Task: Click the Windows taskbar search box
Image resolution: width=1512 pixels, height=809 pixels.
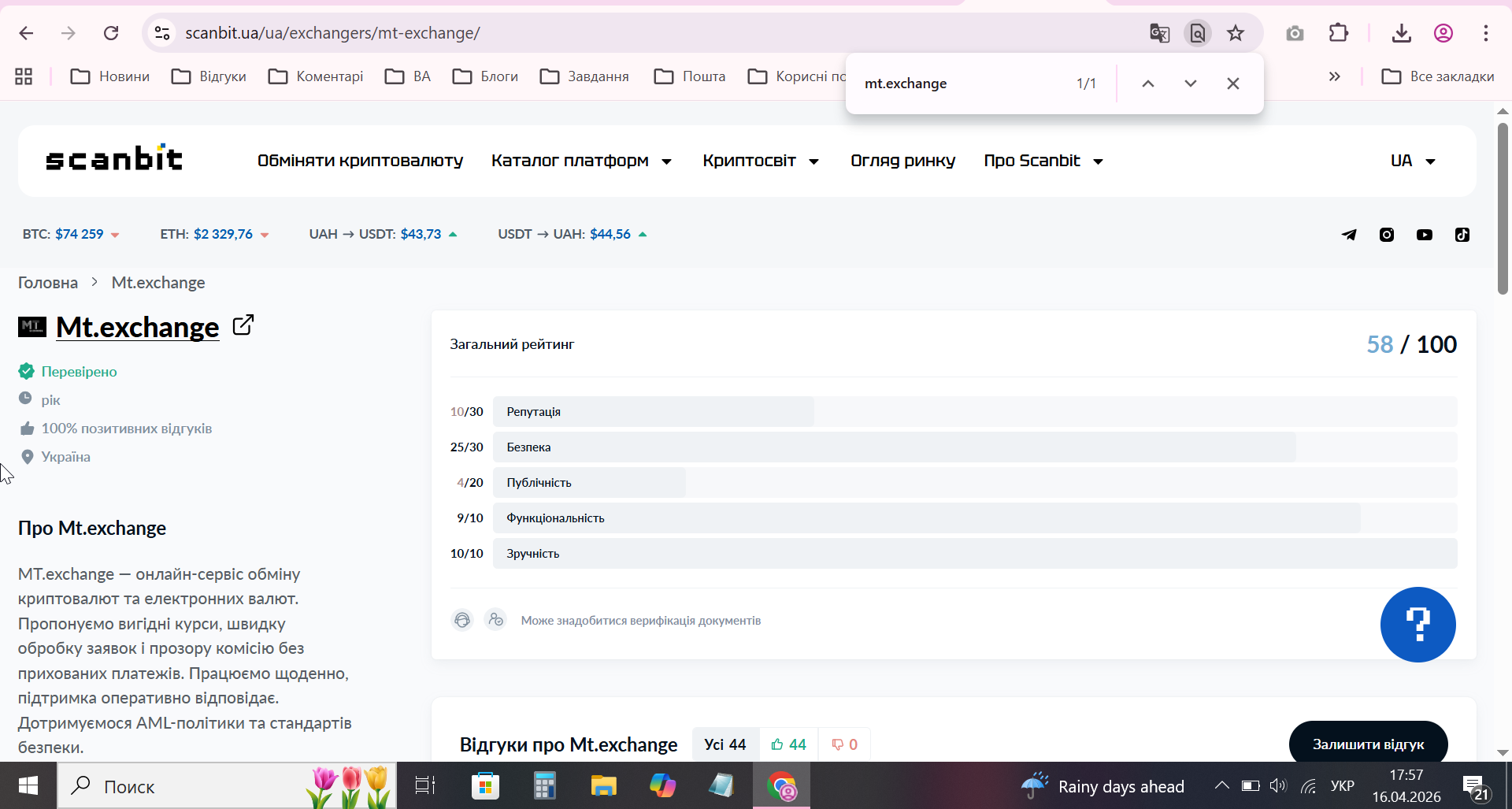Action: (x=227, y=785)
